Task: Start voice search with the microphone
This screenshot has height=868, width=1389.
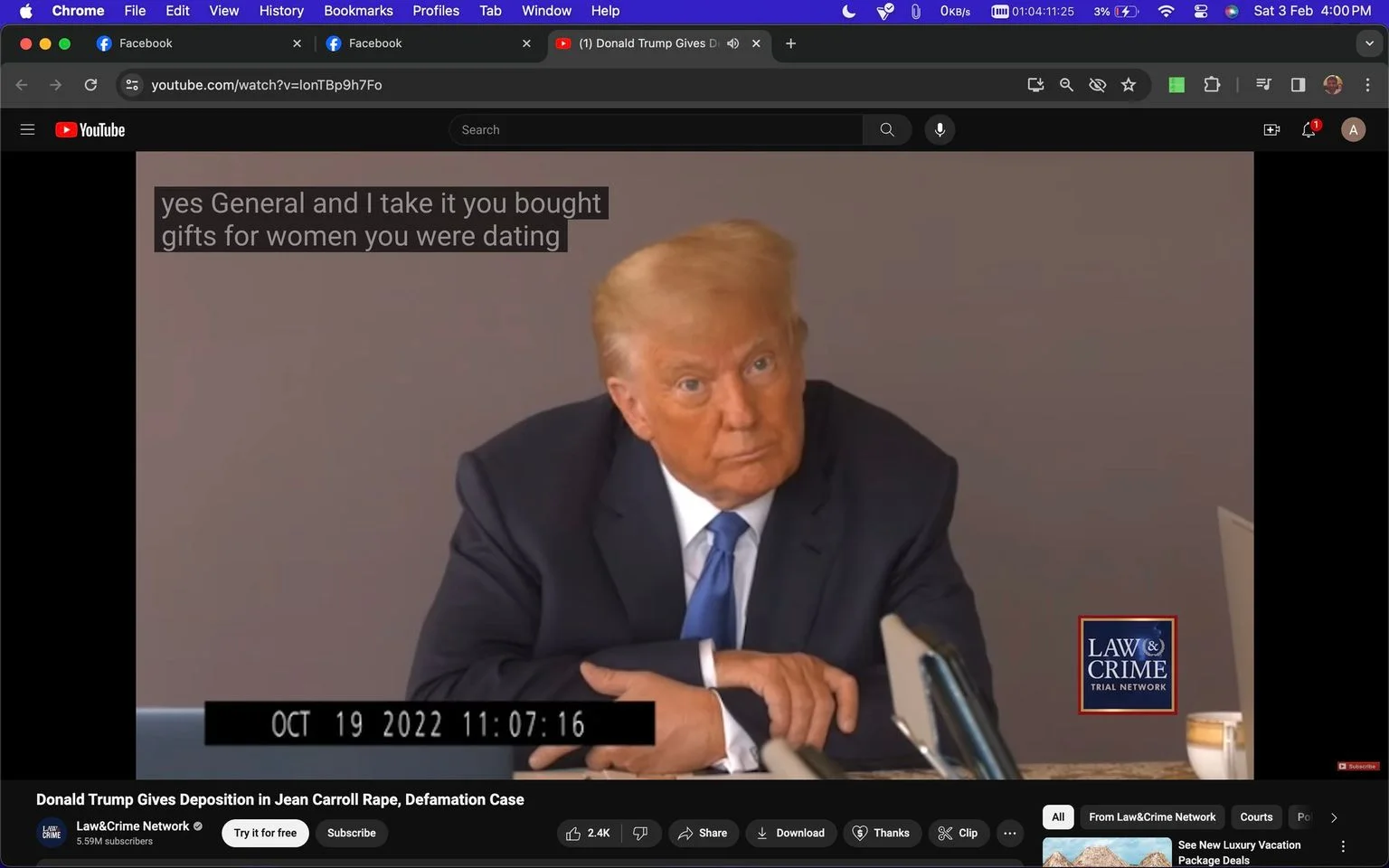Action: pyautogui.click(x=940, y=129)
